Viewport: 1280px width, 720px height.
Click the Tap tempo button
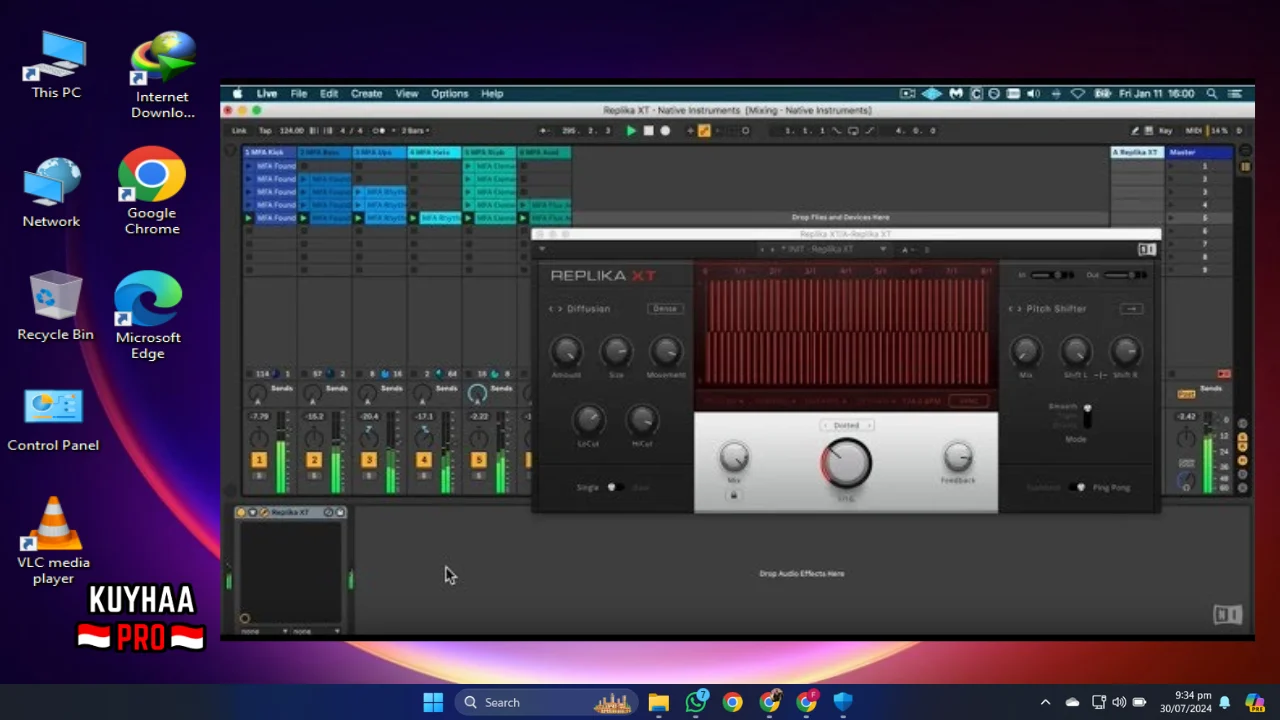[265, 130]
